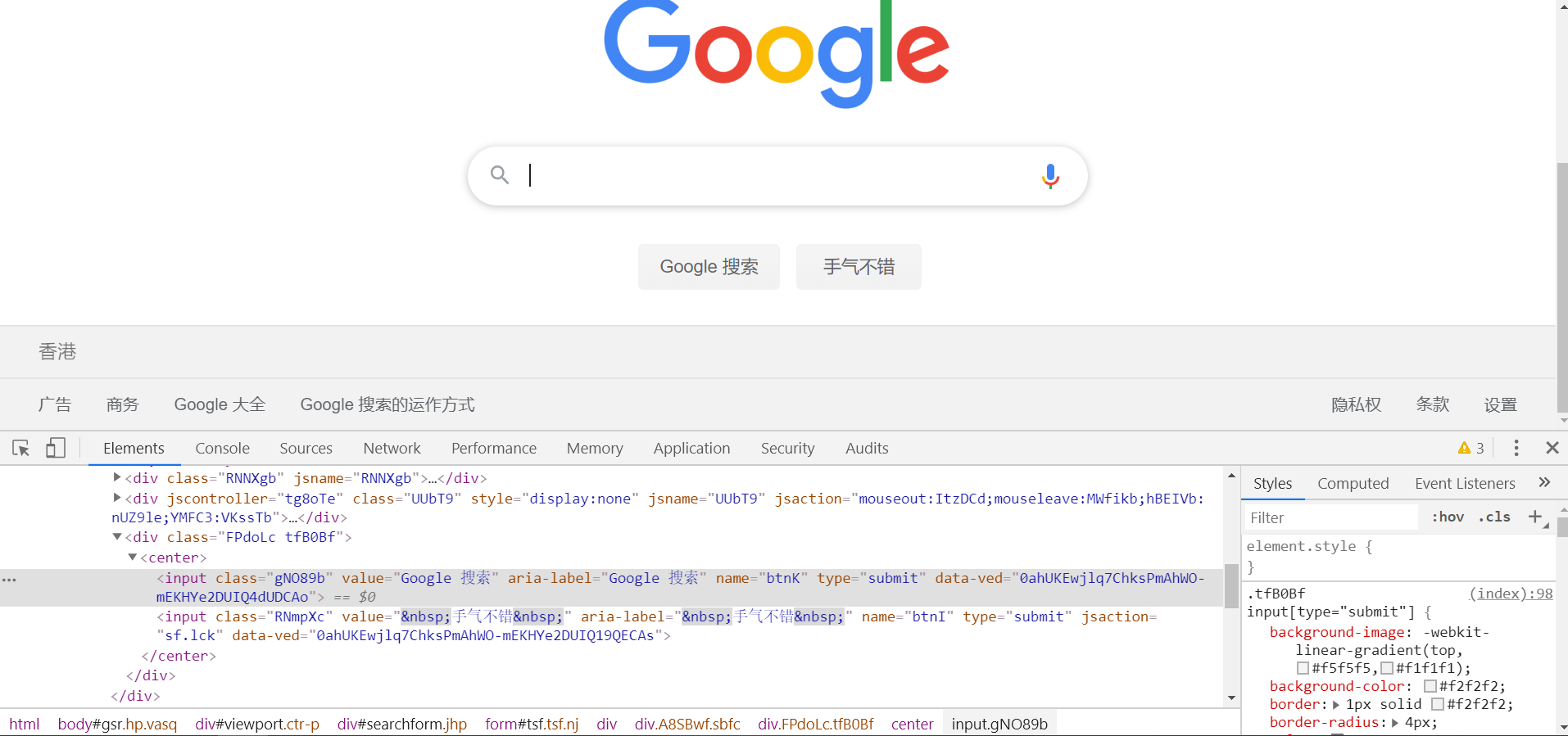Collapse the center element node

[x=133, y=558]
